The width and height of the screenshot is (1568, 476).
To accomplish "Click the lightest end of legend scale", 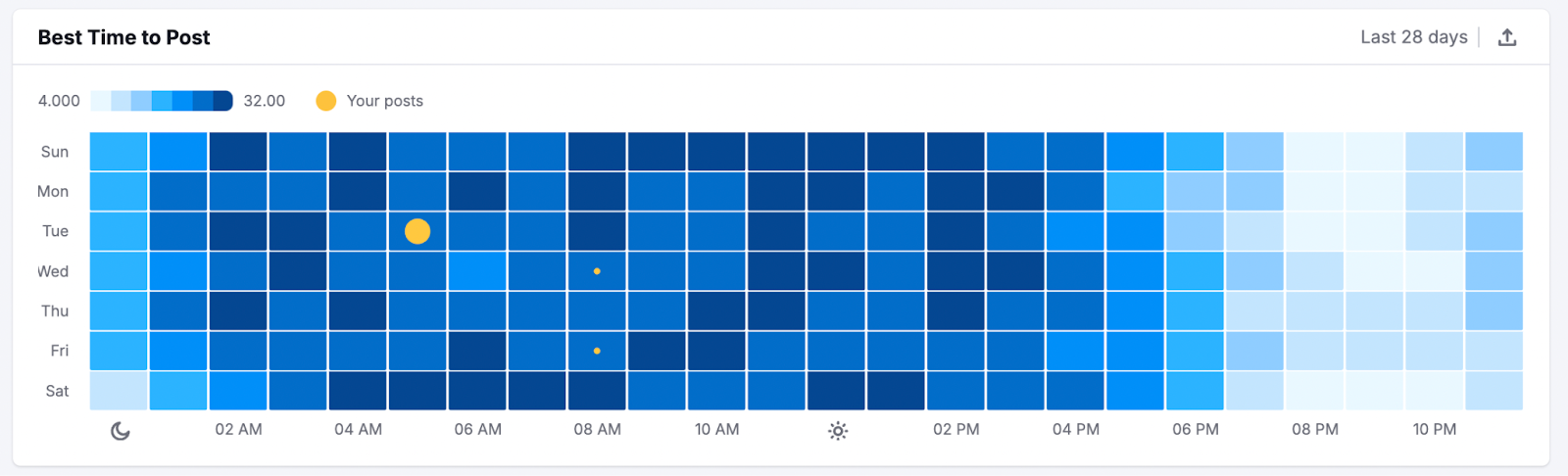I will (x=100, y=101).
